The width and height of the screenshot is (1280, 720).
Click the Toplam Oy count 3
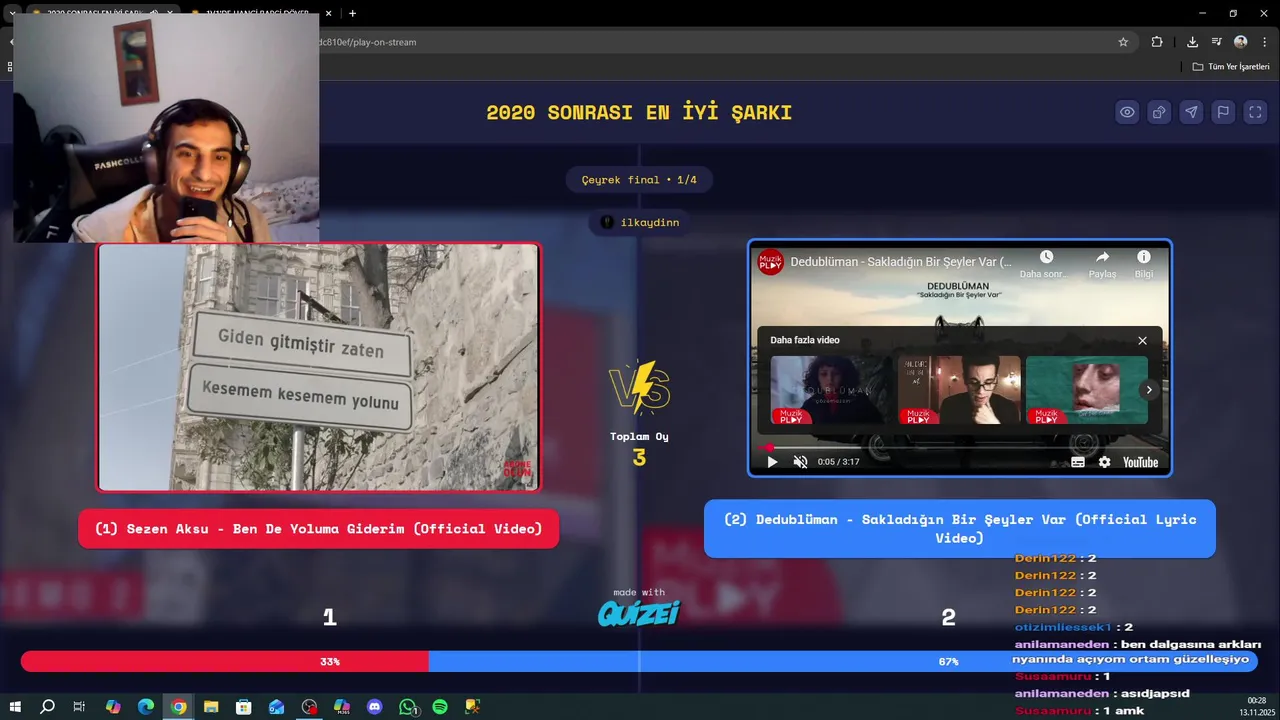[x=639, y=458]
